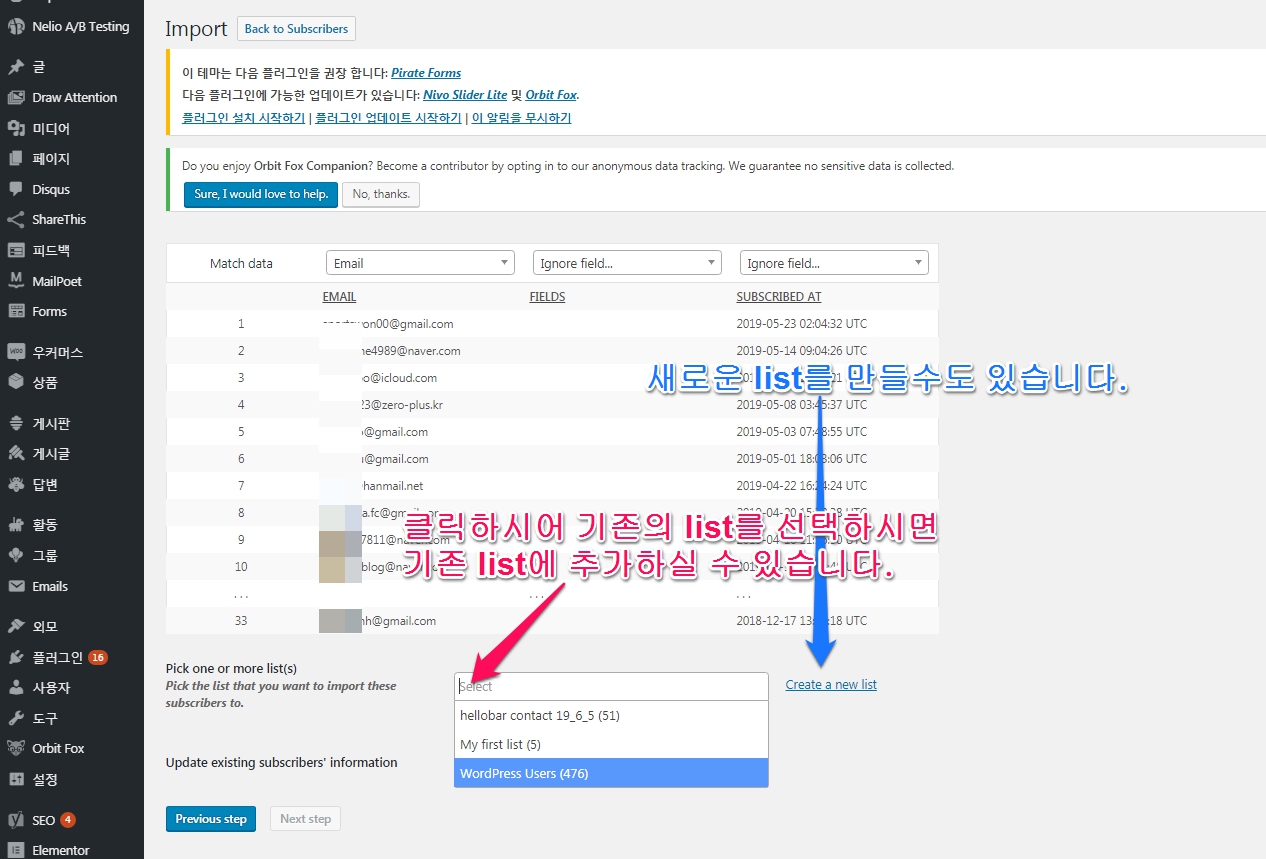Expand the last Ignore field dropdown
This screenshot has height=859, width=1266.
click(x=834, y=263)
